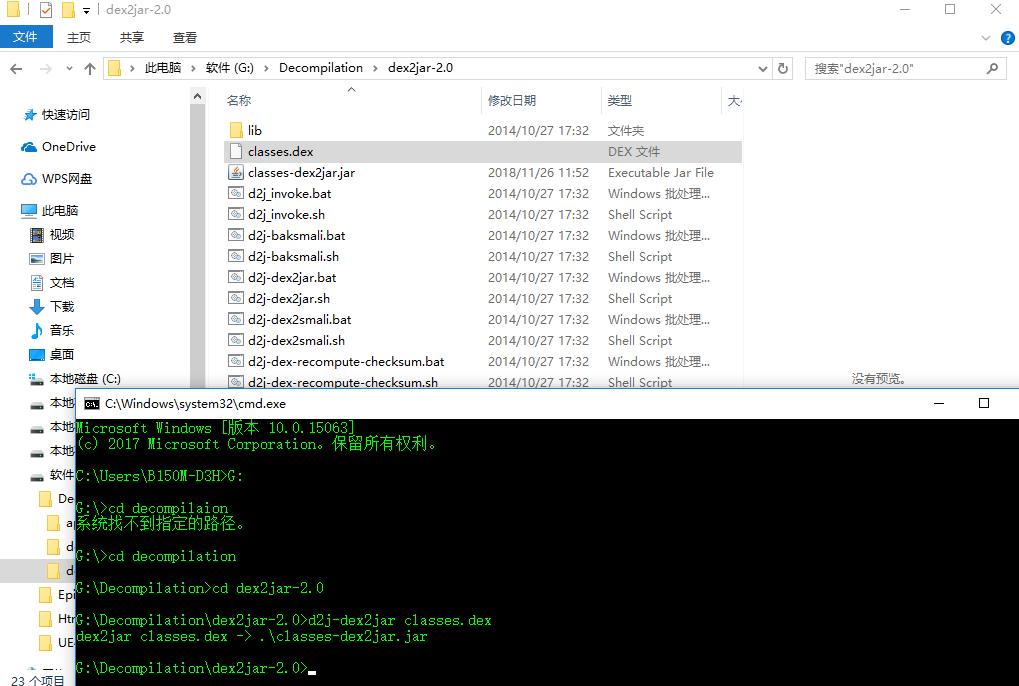Select classes.dex file icon
Viewport: 1019px width, 686px height.
[236, 151]
